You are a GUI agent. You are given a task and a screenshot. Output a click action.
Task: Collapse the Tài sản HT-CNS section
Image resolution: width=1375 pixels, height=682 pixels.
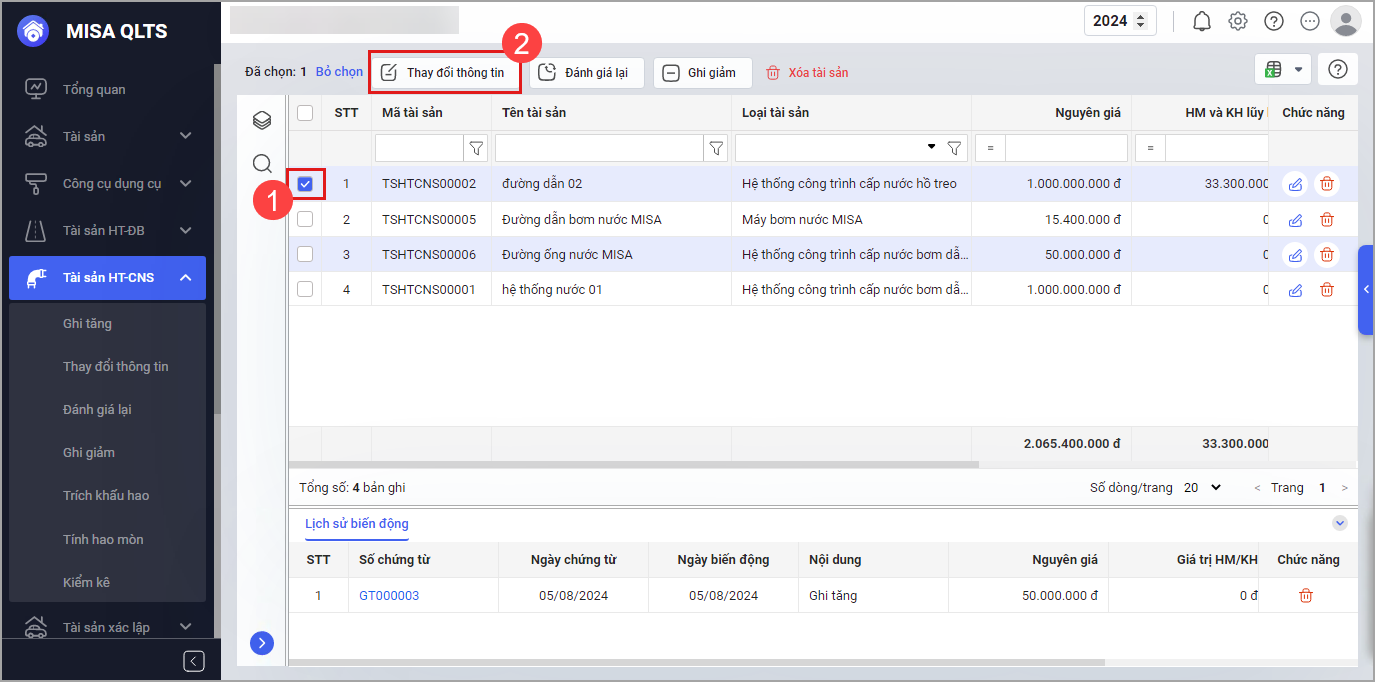point(185,277)
